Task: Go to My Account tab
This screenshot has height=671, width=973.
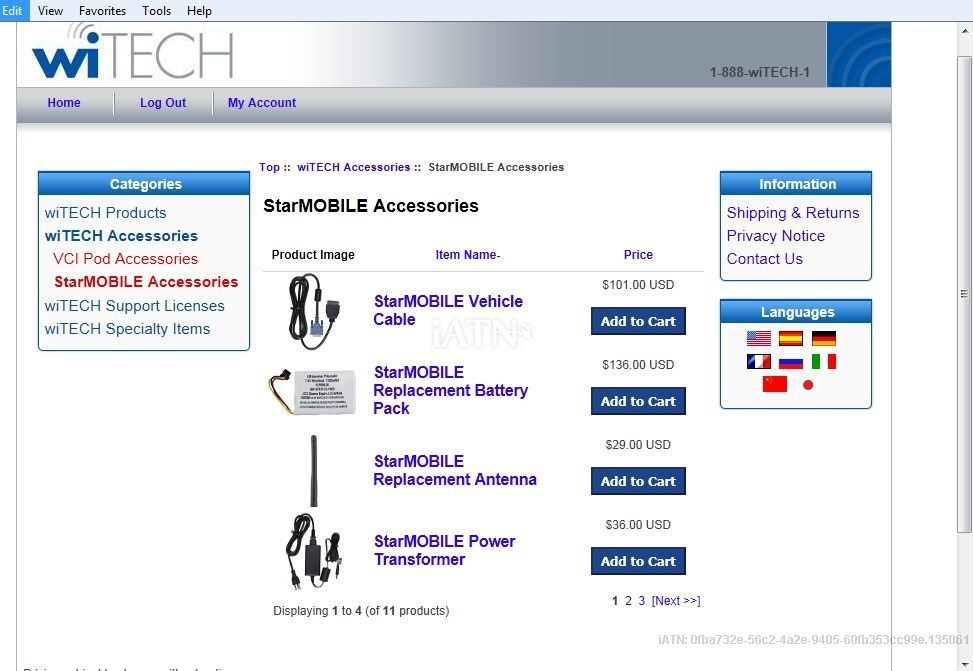Action: pyautogui.click(x=262, y=103)
